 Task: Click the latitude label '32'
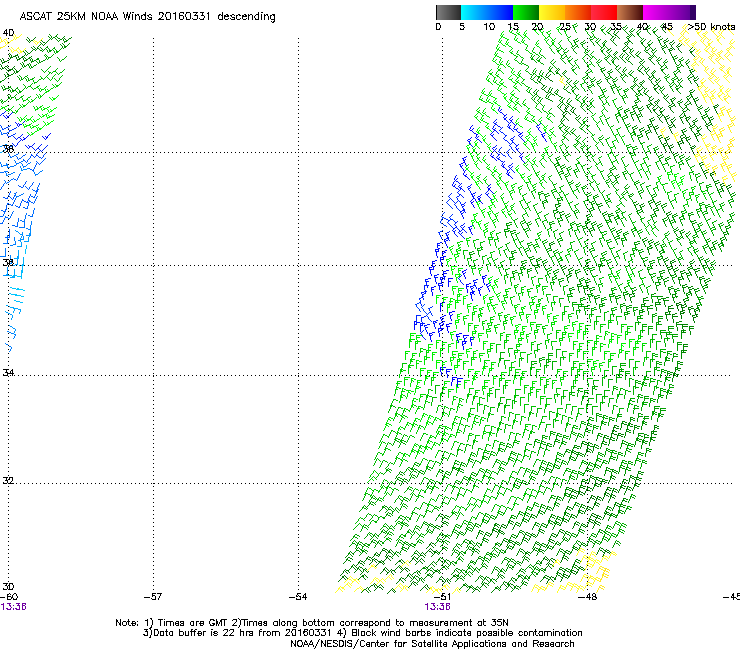[x=8, y=481]
